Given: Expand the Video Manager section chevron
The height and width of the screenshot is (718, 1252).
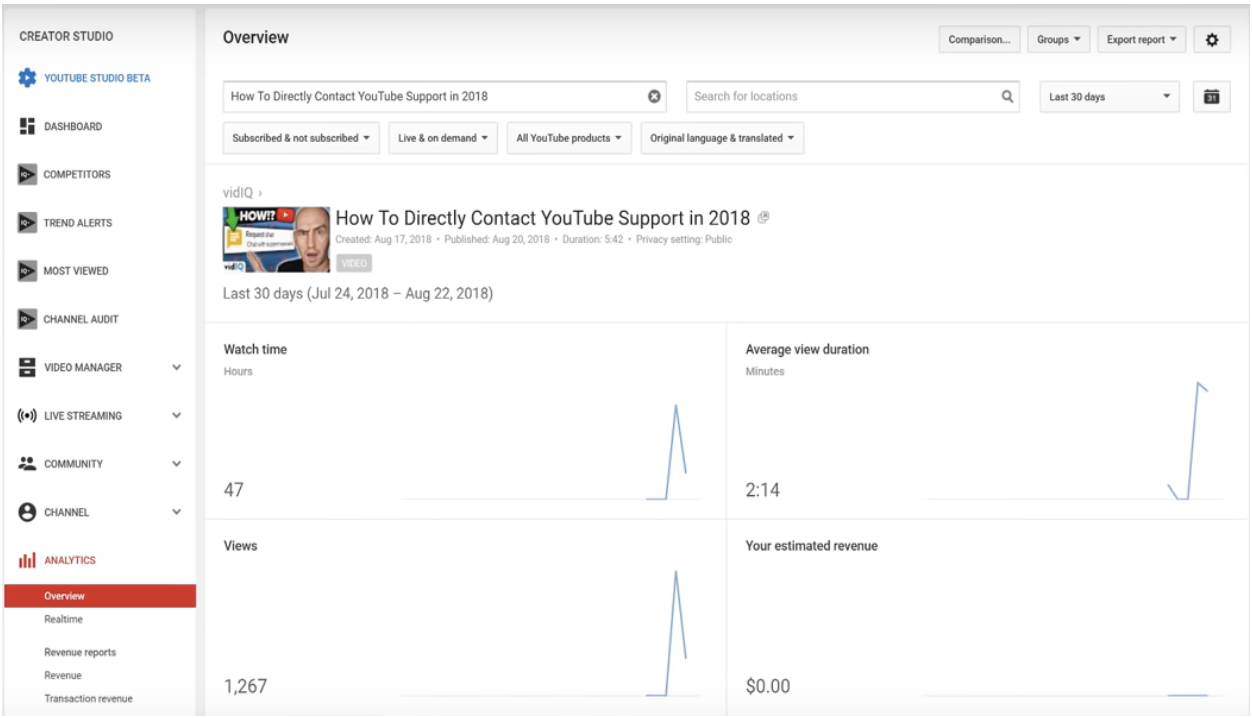Looking at the screenshot, I should point(177,368).
